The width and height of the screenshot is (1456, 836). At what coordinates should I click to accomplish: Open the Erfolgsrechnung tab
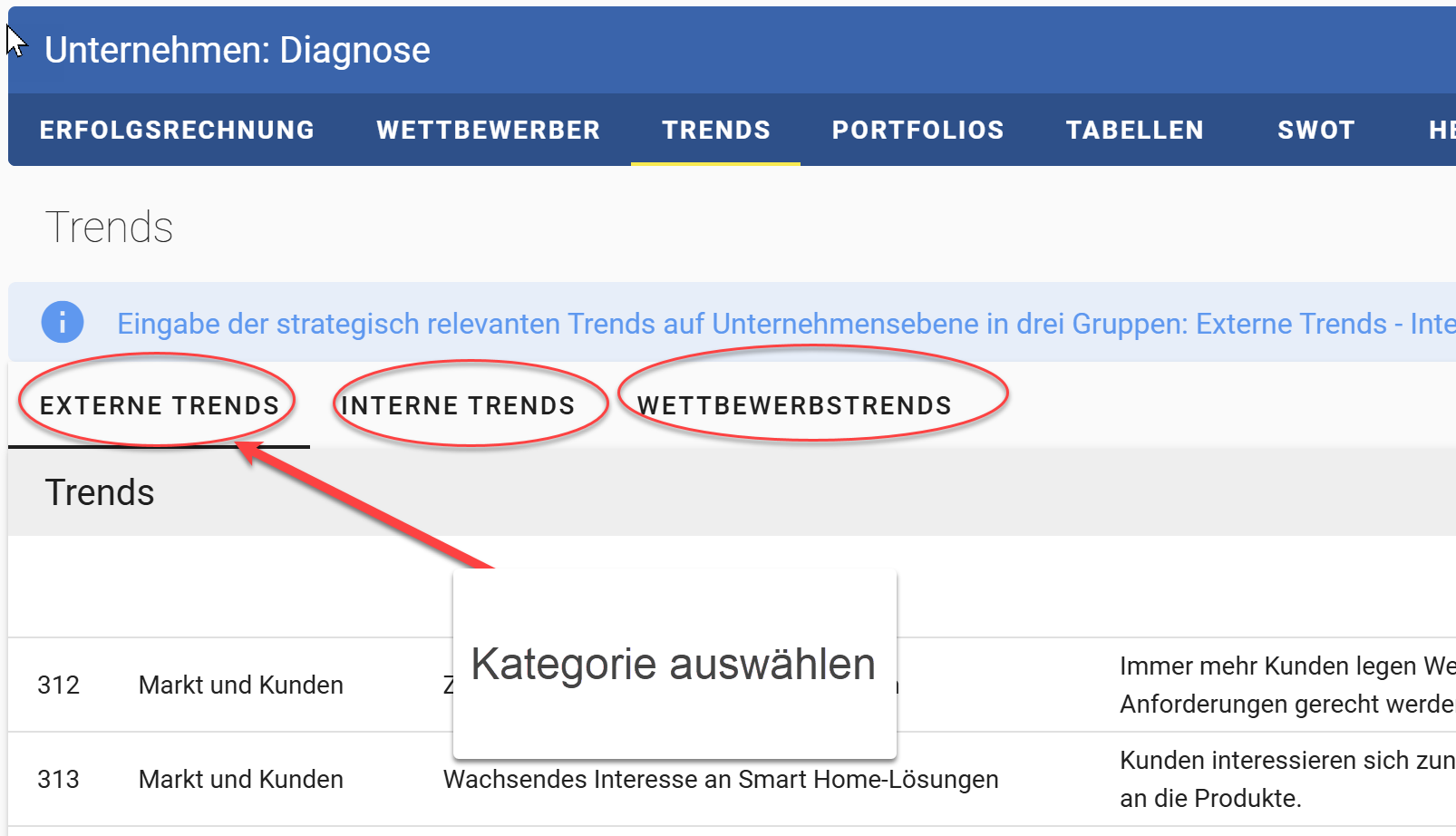177,130
